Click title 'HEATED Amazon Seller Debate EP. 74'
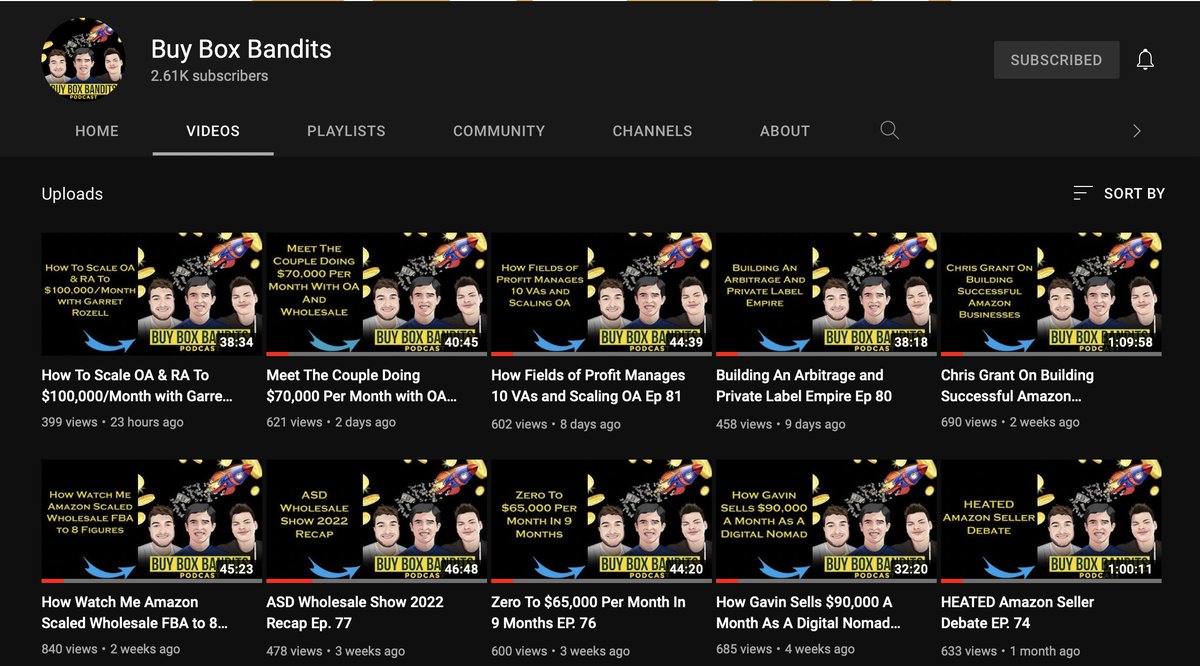Viewport: 1200px width, 666px height. (1017, 613)
